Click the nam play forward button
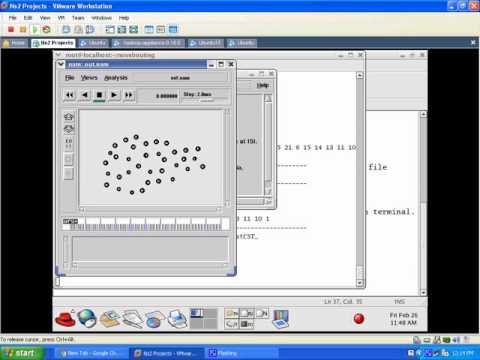The image size is (480, 360). tap(114, 95)
